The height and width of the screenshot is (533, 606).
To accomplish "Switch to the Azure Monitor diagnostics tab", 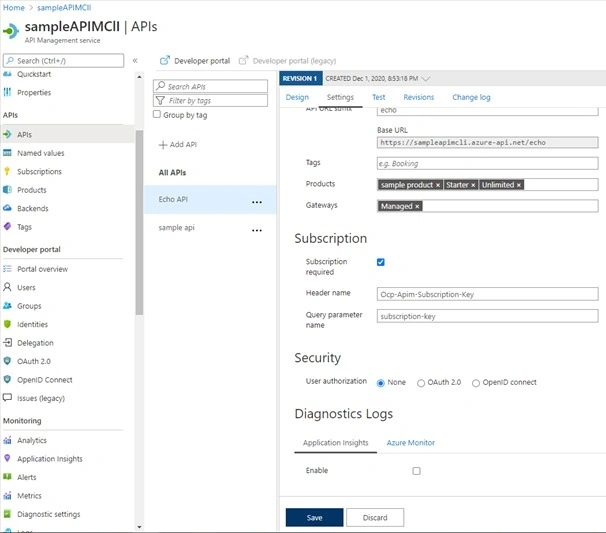I will (x=410, y=443).
